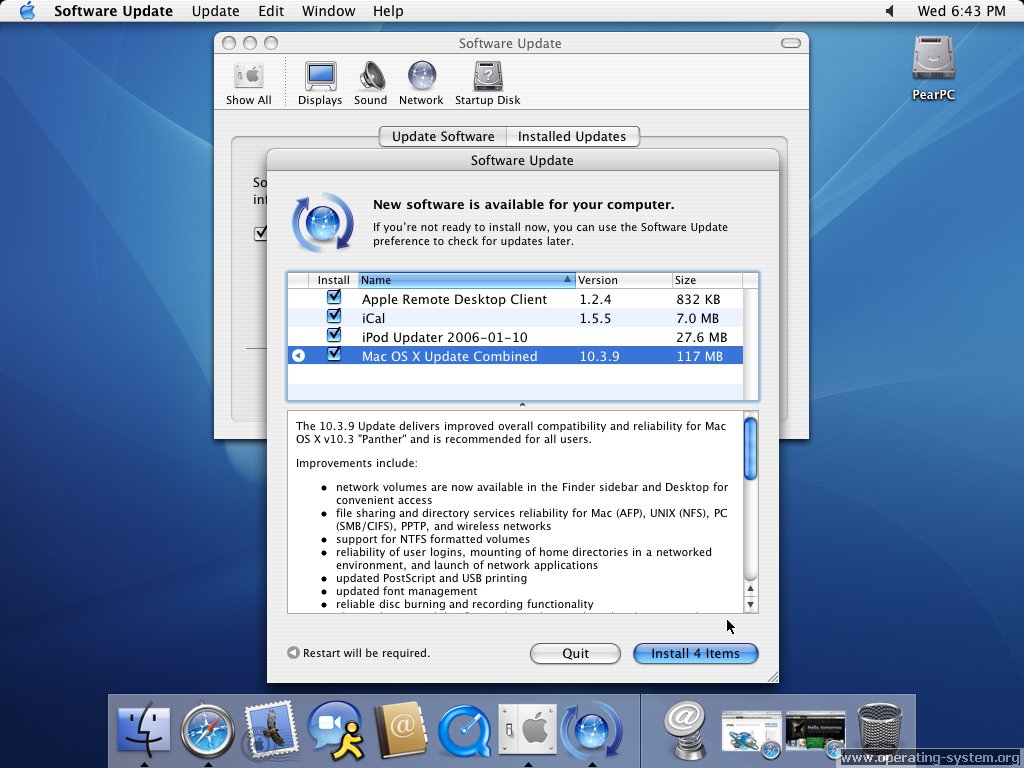Select the iCal update row
1024x768 pixels.
pos(515,318)
